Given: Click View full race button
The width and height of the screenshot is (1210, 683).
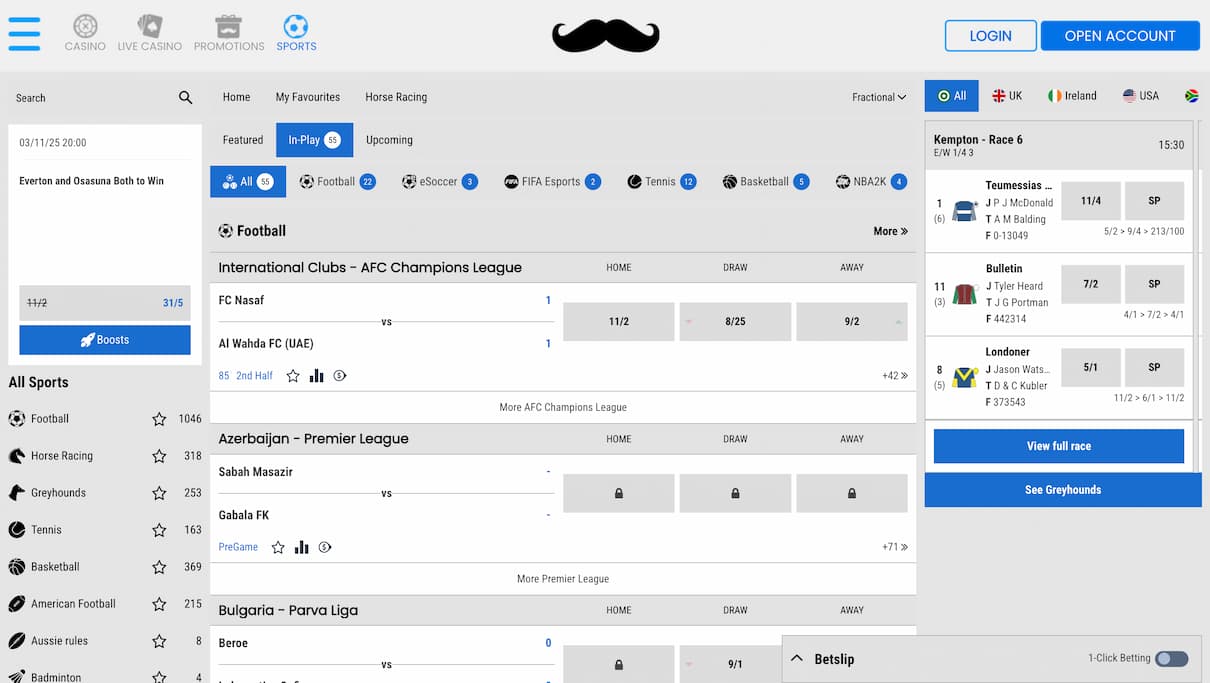Looking at the screenshot, I should tap(1058, 446).
